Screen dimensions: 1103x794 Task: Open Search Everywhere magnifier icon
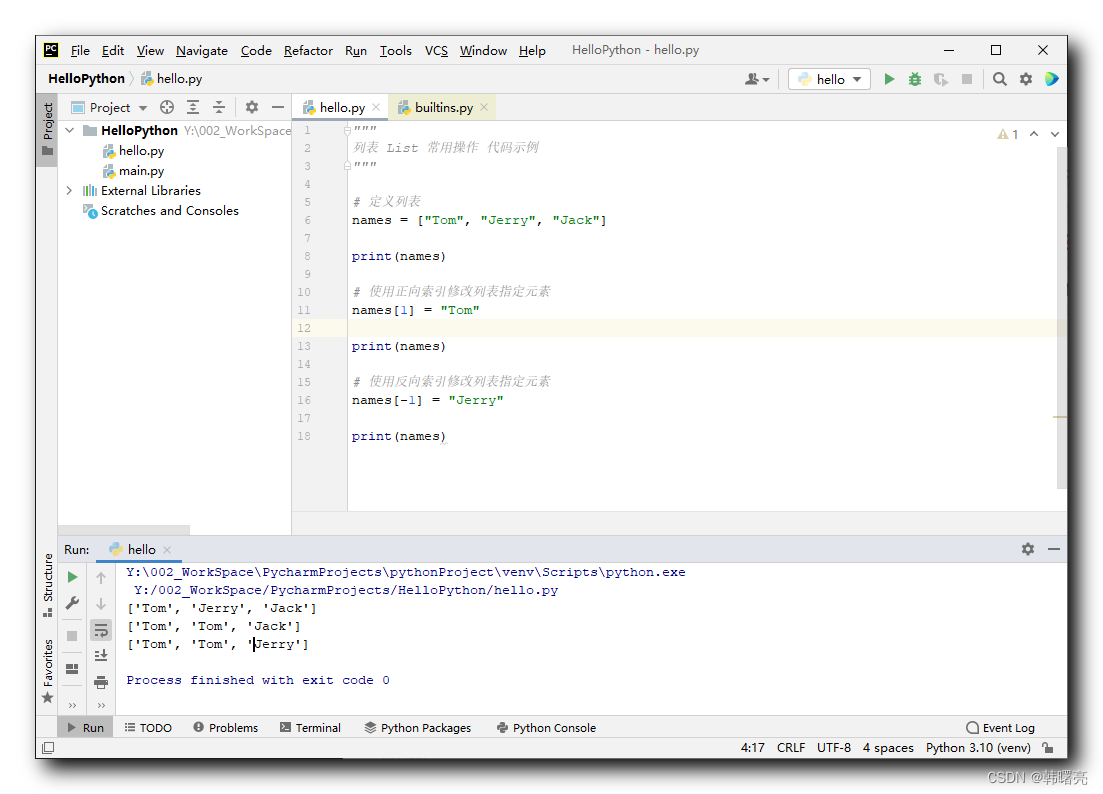pos(1000,79)
